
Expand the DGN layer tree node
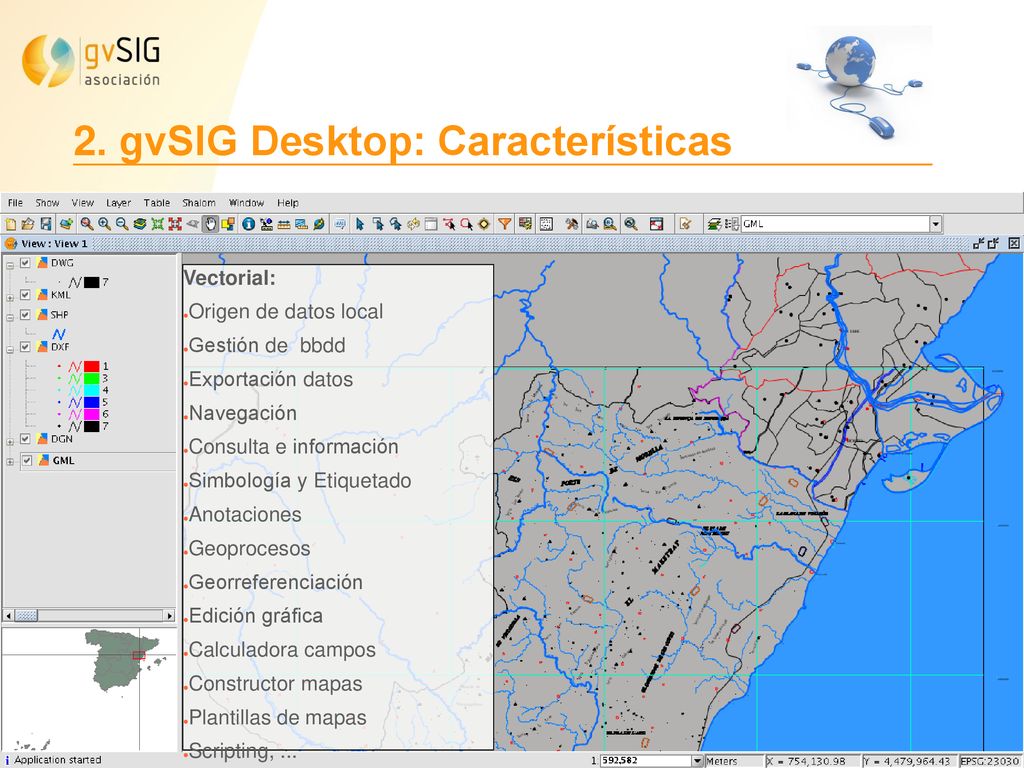coord(10,442)
